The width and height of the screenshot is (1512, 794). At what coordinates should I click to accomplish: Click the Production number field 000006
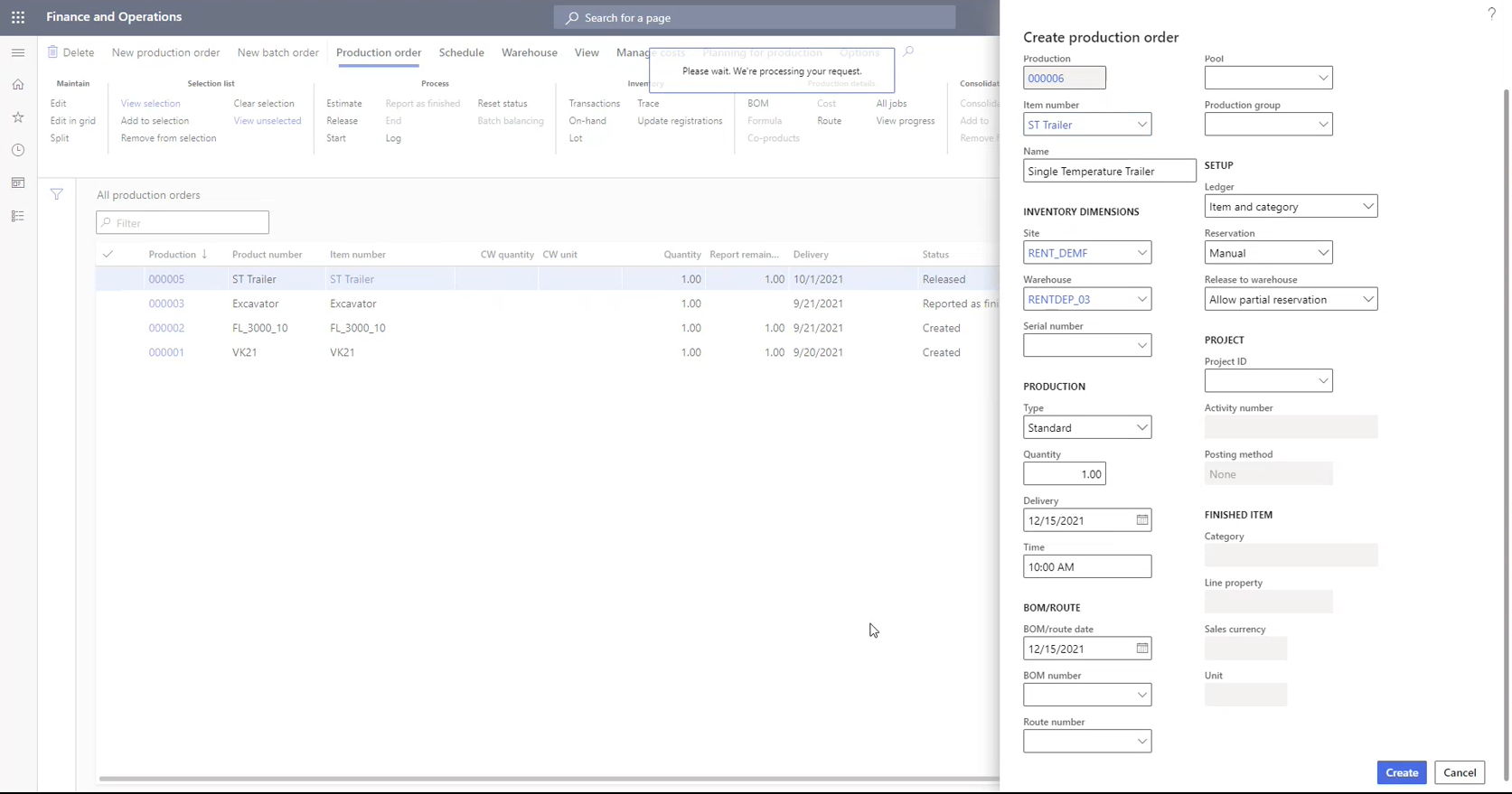click(x=1065, y=78)
